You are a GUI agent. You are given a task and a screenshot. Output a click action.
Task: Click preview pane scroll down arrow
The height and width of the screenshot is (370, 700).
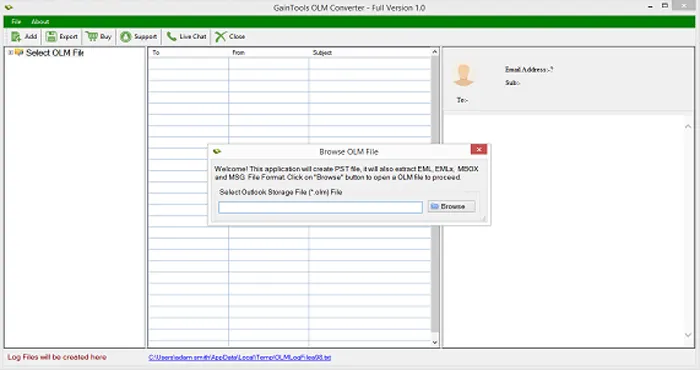(x=688, y=335)
